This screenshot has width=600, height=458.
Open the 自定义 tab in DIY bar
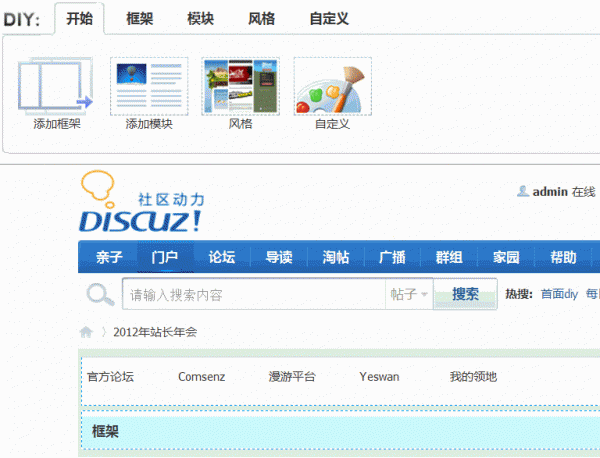(x=329, y=19)
